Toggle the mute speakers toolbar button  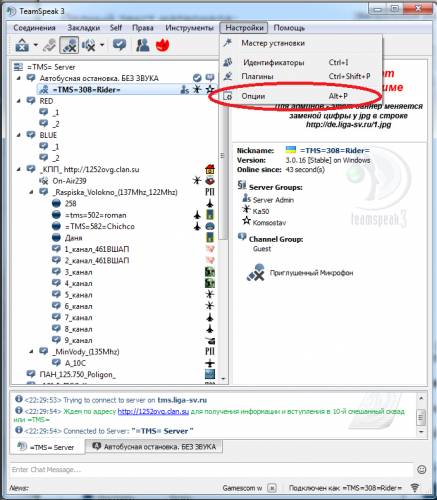pyautogui.click(x=89, y=45)
